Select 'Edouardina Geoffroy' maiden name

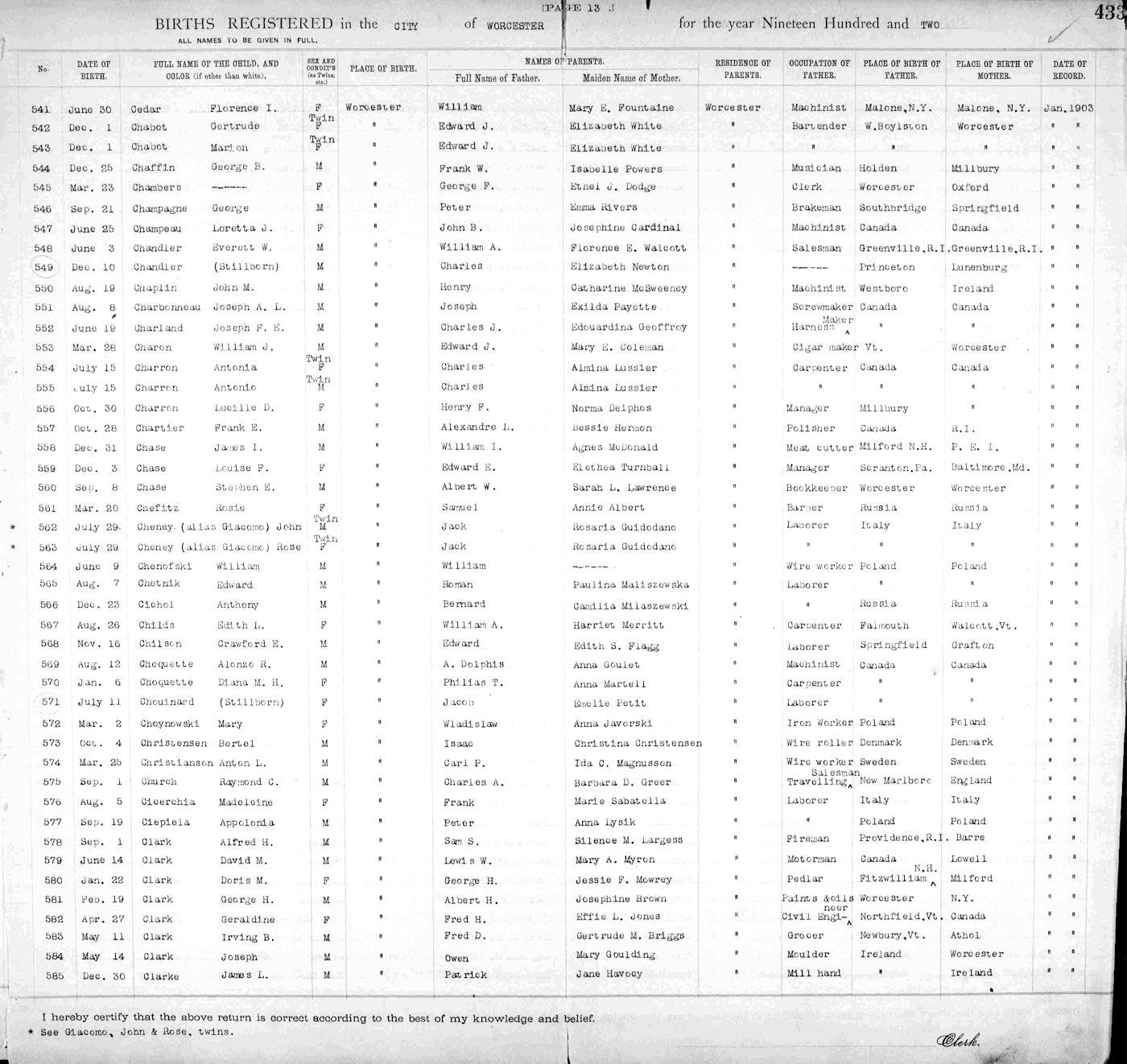[629, 328]
